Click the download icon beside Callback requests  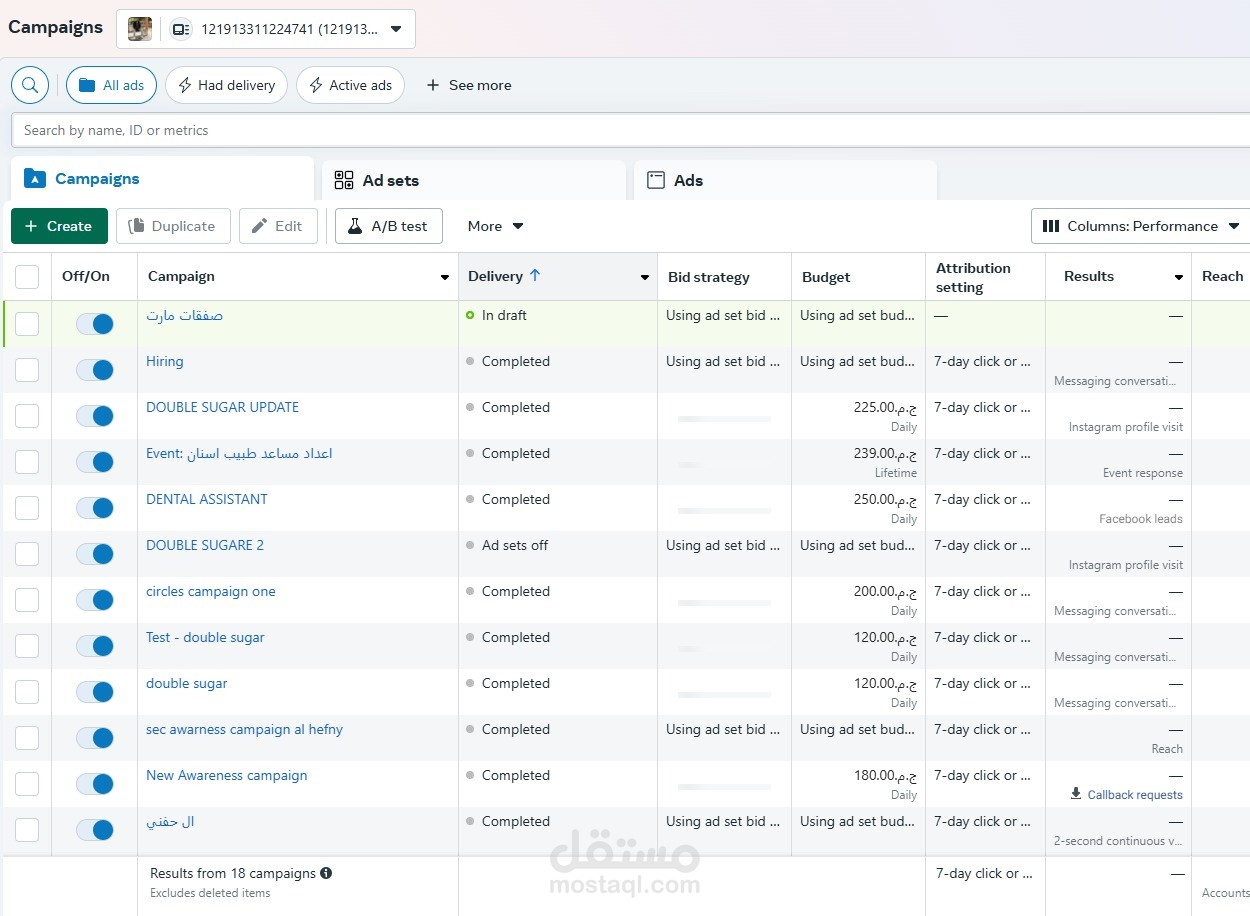(1076, 794)
